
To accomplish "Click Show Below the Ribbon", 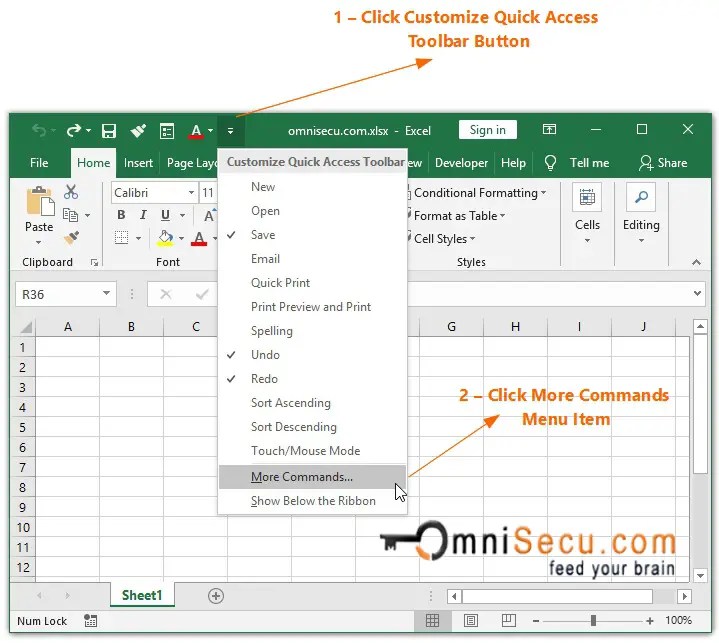I will (x=312, y=501).
